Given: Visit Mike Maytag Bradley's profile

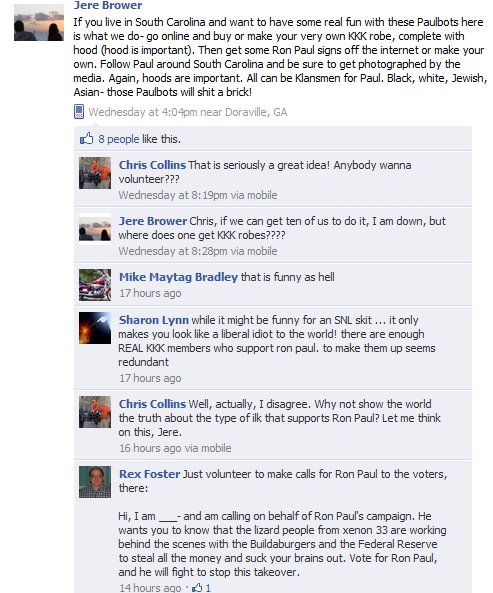Looking at the screenshot, I should click(x=178, y=277).
